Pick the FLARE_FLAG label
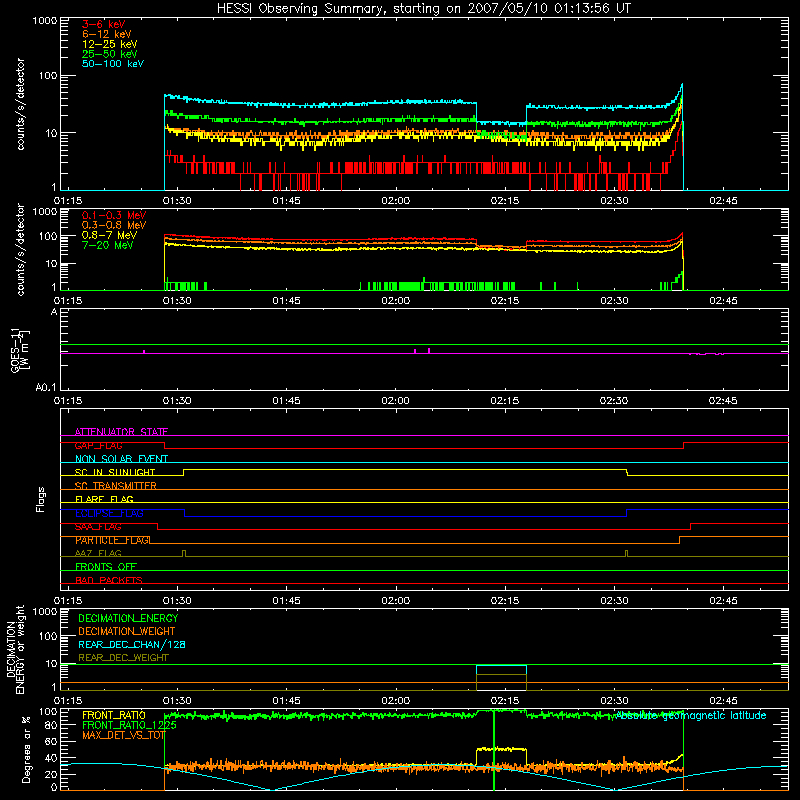 pyautogui.click(x=104, y=499)
